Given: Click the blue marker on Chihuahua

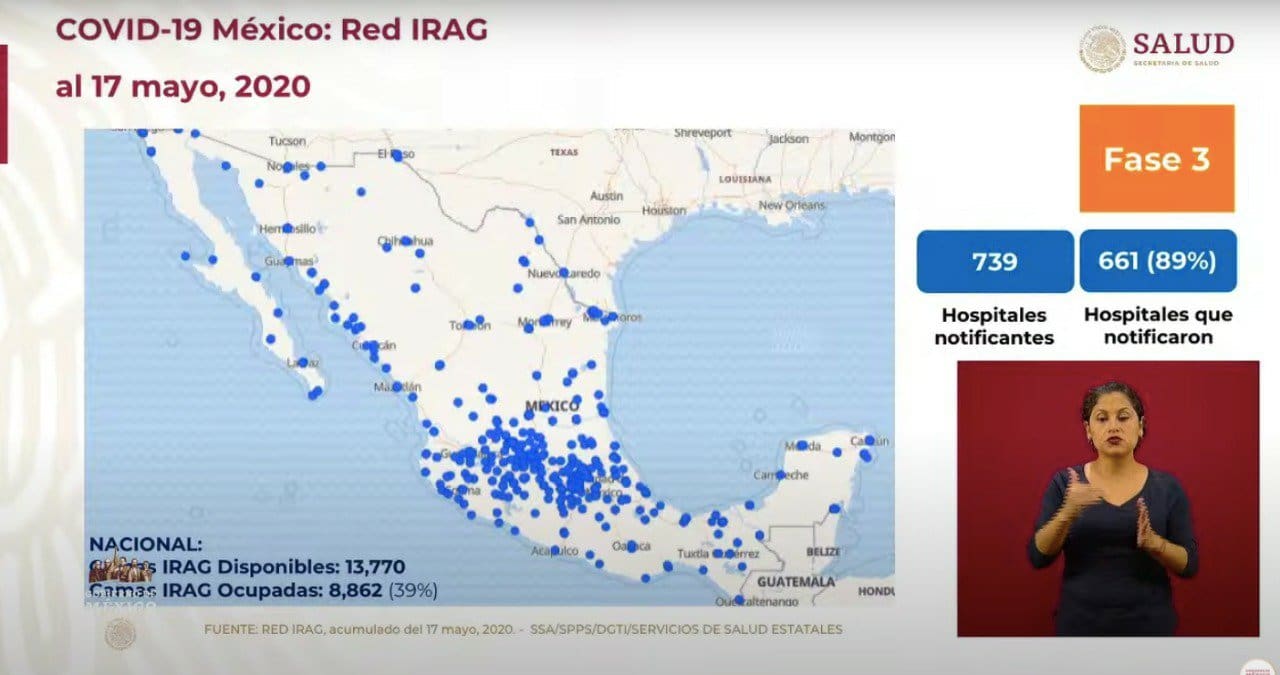Looking at the screenshot, I should [406, 241].
